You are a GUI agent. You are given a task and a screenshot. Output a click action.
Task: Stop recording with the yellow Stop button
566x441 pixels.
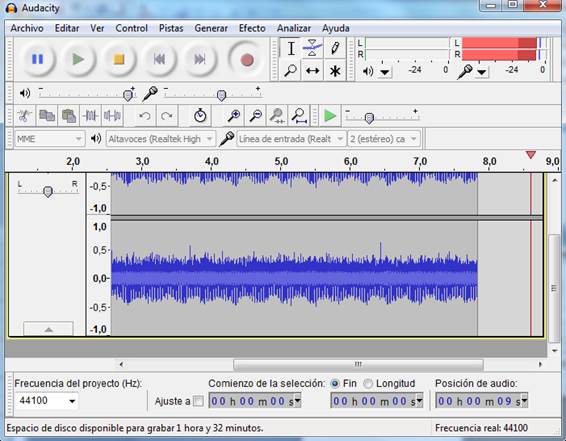pos(119,59)
